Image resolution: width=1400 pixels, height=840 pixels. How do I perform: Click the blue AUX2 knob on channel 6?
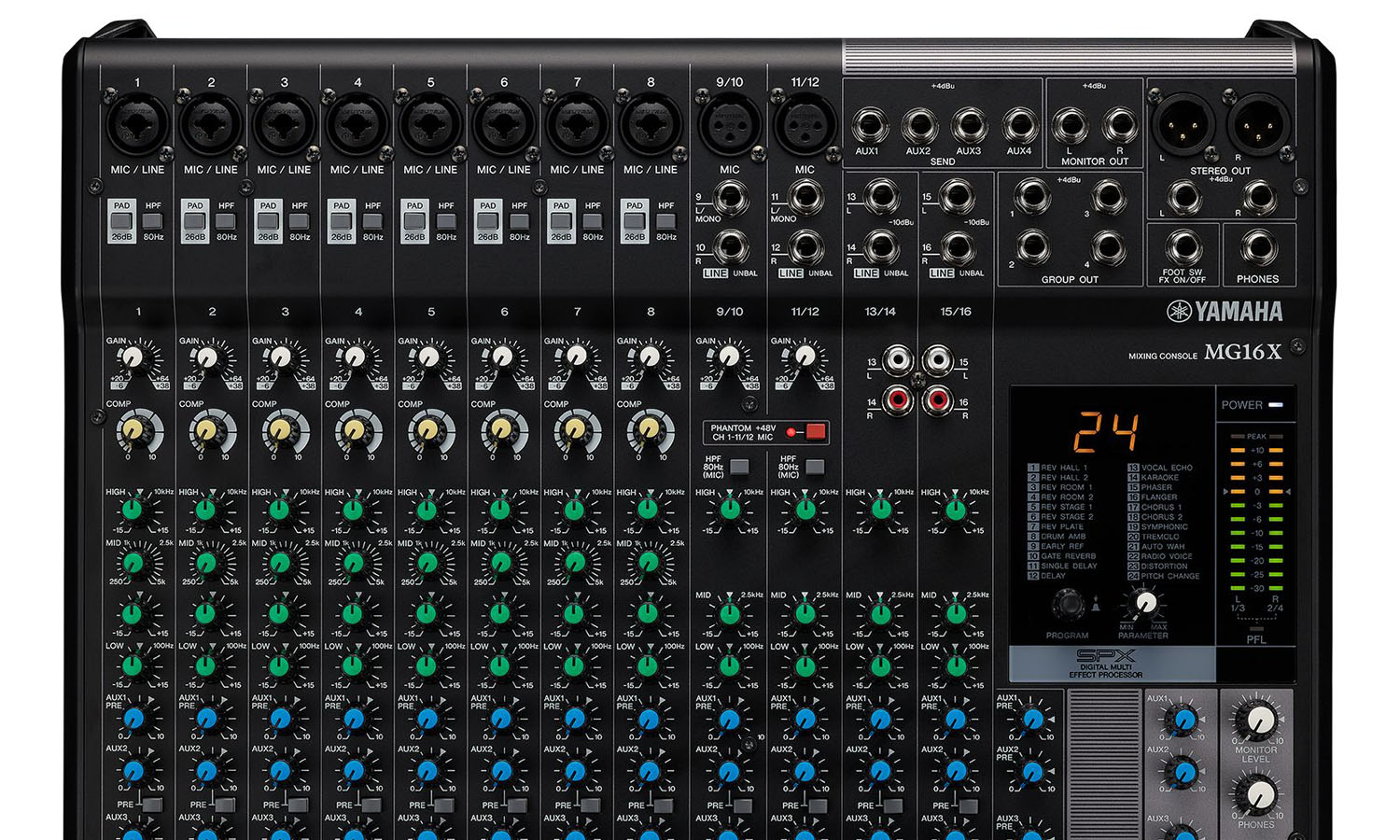[501, 771]
